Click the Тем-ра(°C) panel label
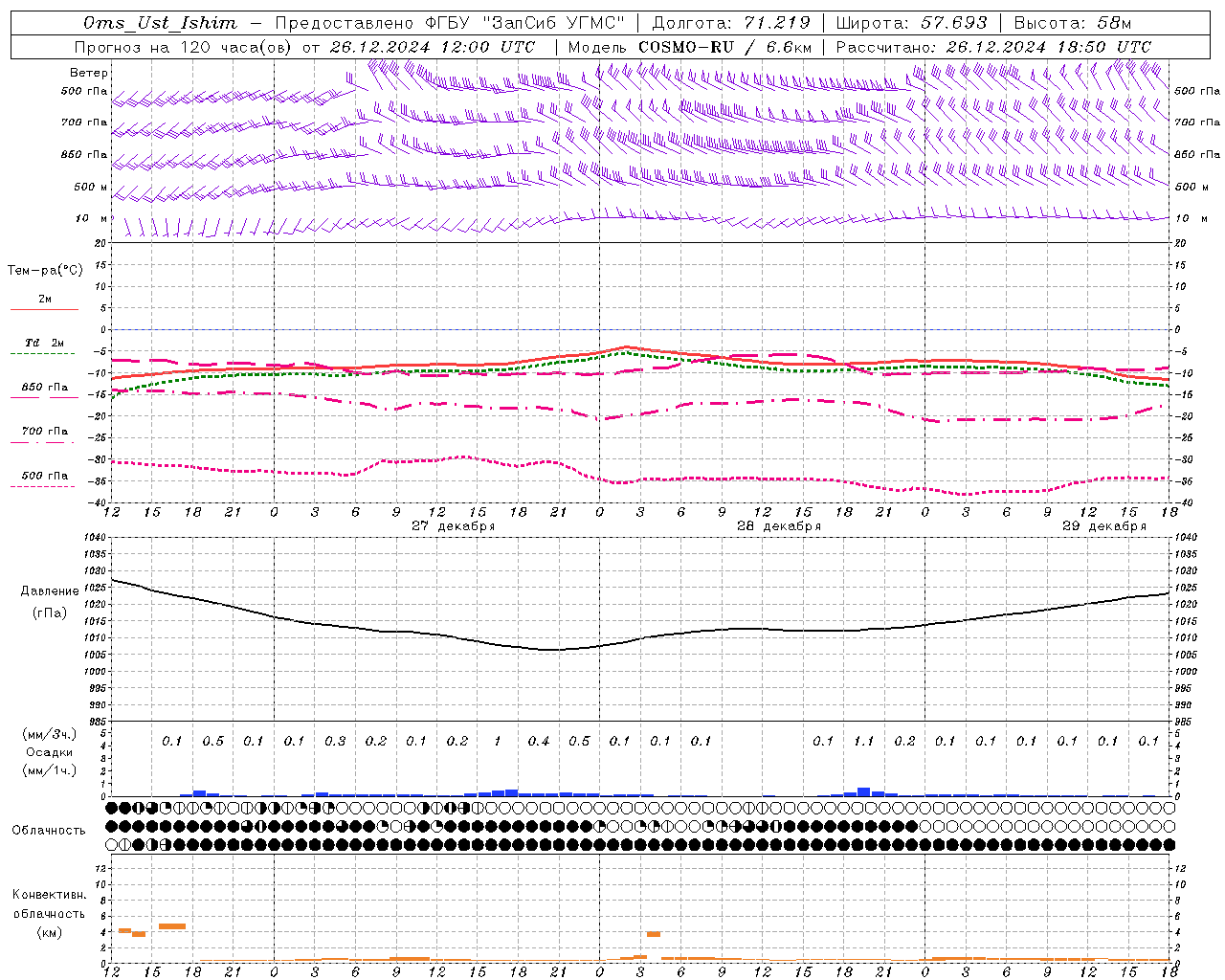Image resolution: width=1225 pixels, height=980 pixels. (x=45, y=271)
